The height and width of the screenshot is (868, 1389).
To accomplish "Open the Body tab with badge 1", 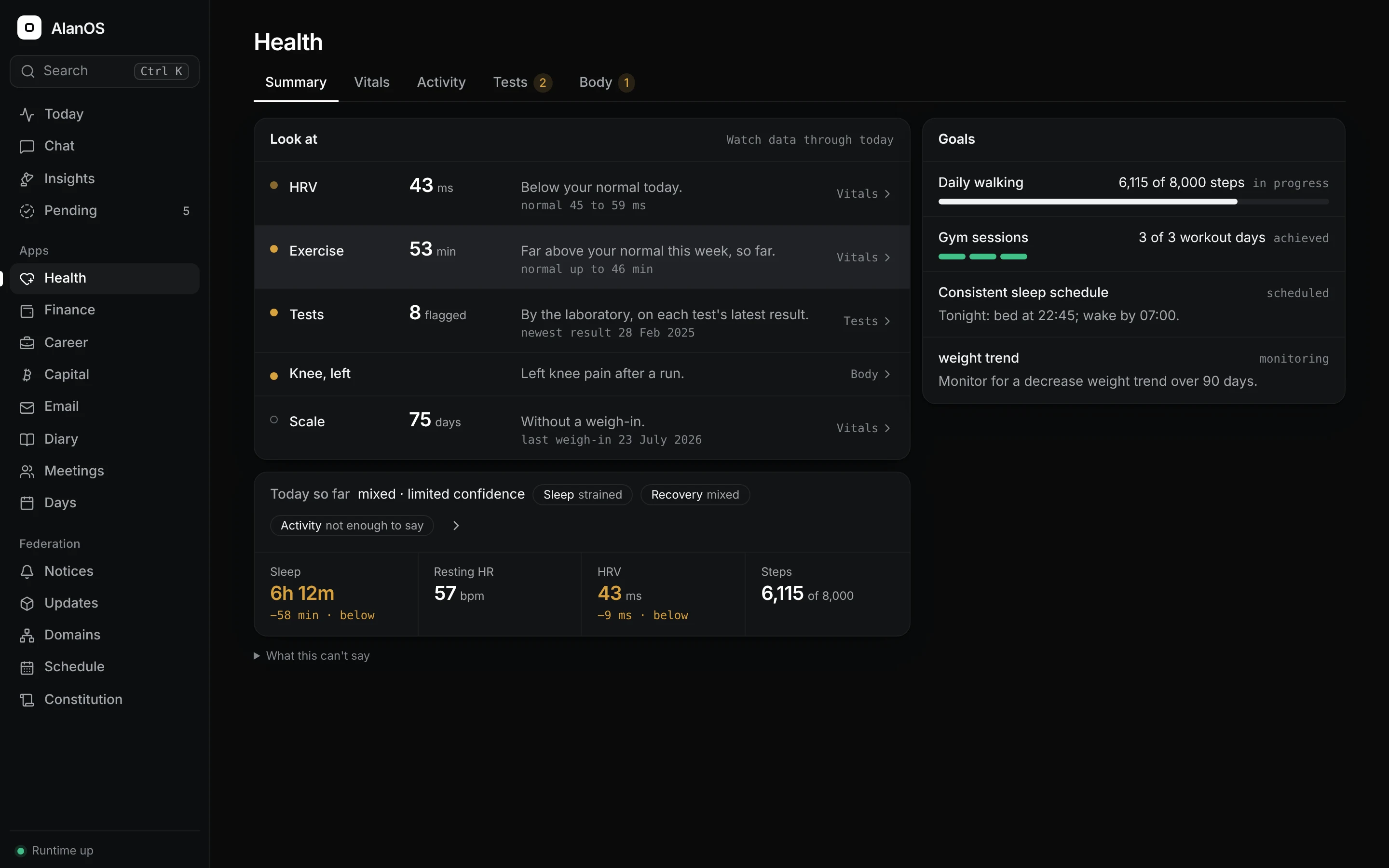I will point(606,82).
